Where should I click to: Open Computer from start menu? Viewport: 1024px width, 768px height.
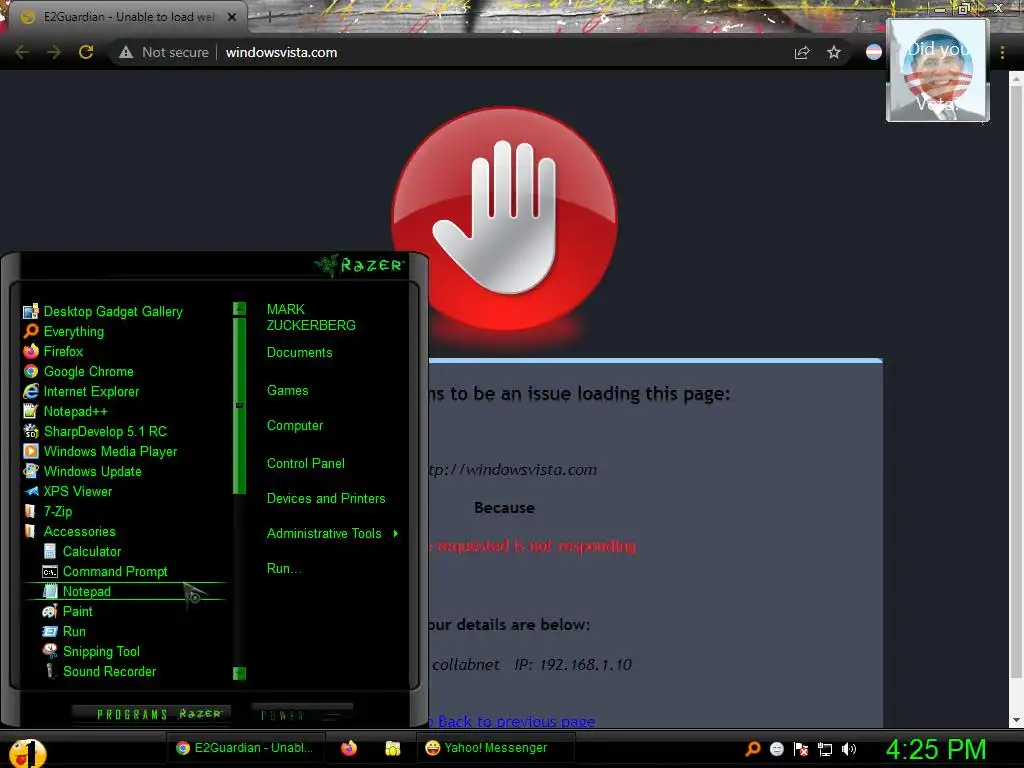tap(295, 426)
